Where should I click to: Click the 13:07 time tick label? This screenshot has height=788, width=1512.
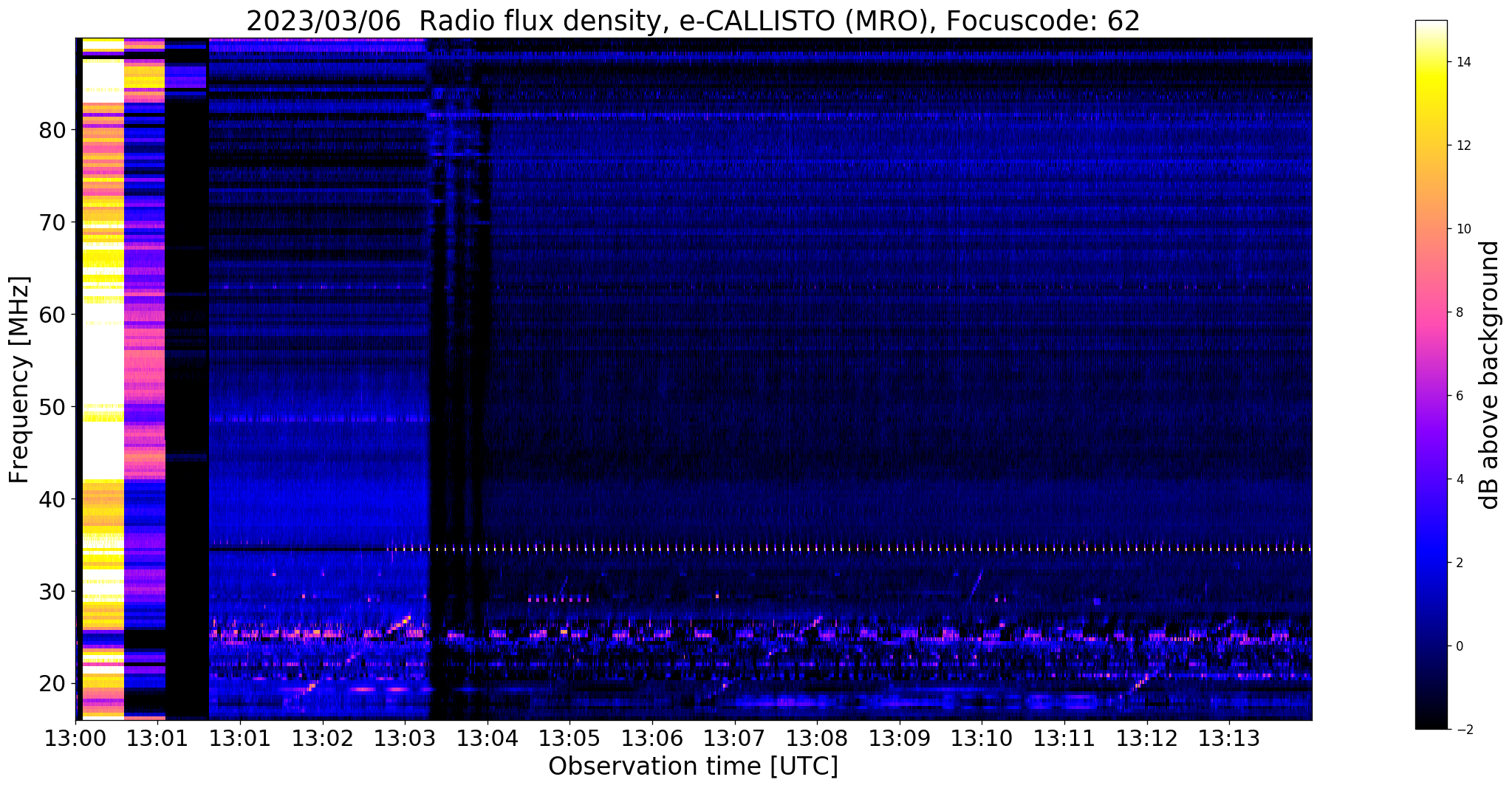[734, 739]
